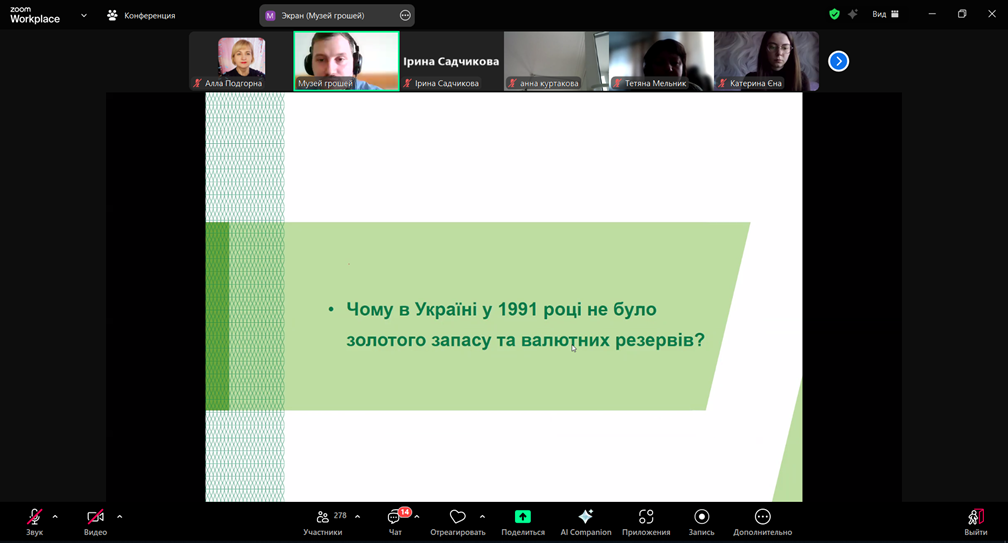The height and width of the screenshot is (543, 1008).
Task: Start recording with Запись button
Action: 701,521
